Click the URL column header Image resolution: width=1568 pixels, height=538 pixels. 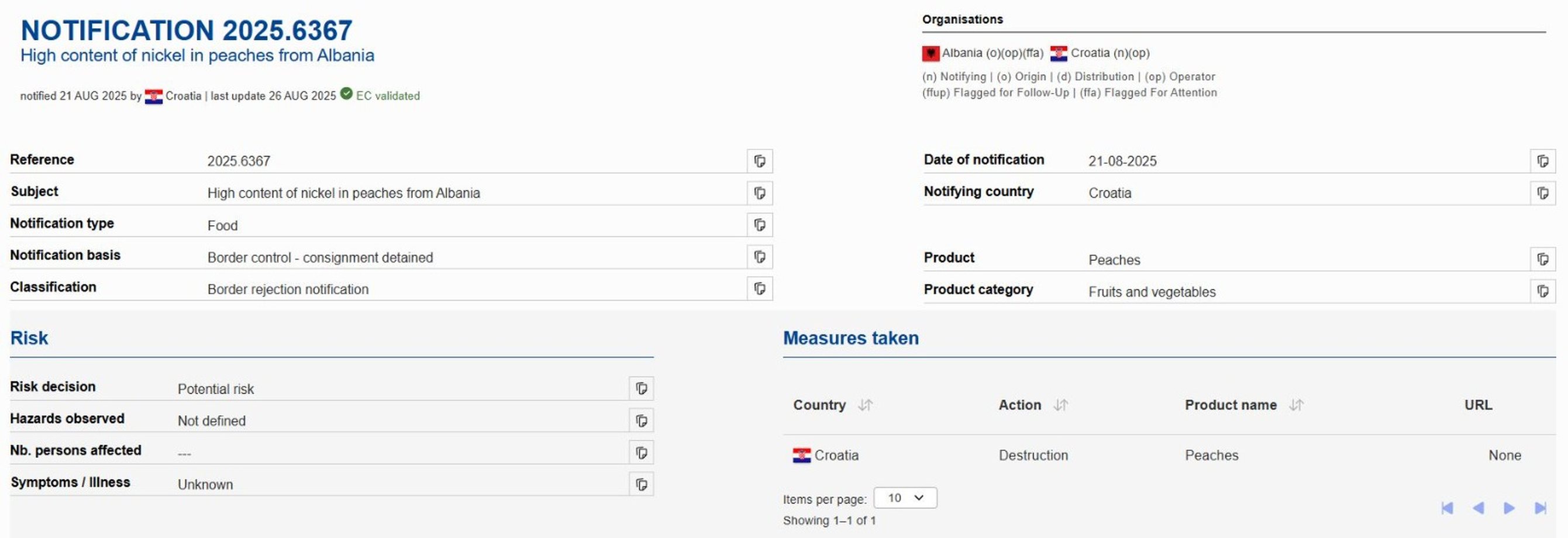pos(1478,405)
